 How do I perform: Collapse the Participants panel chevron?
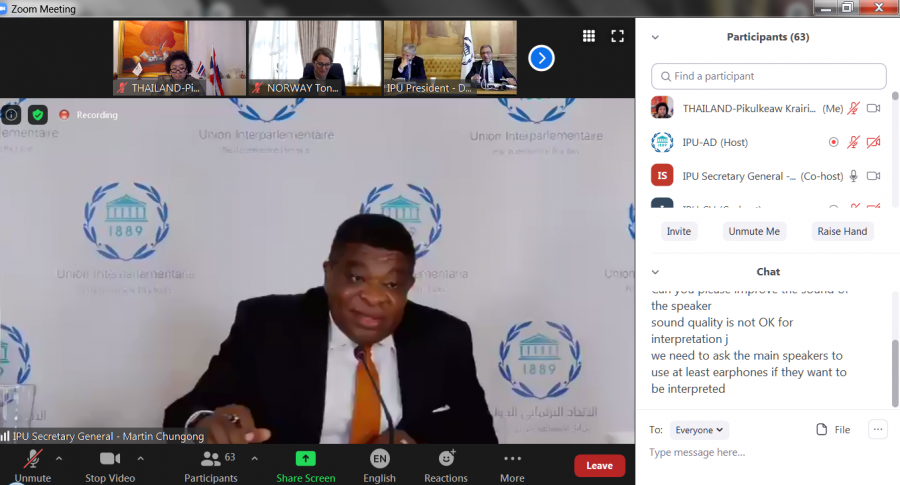(656, 37)
